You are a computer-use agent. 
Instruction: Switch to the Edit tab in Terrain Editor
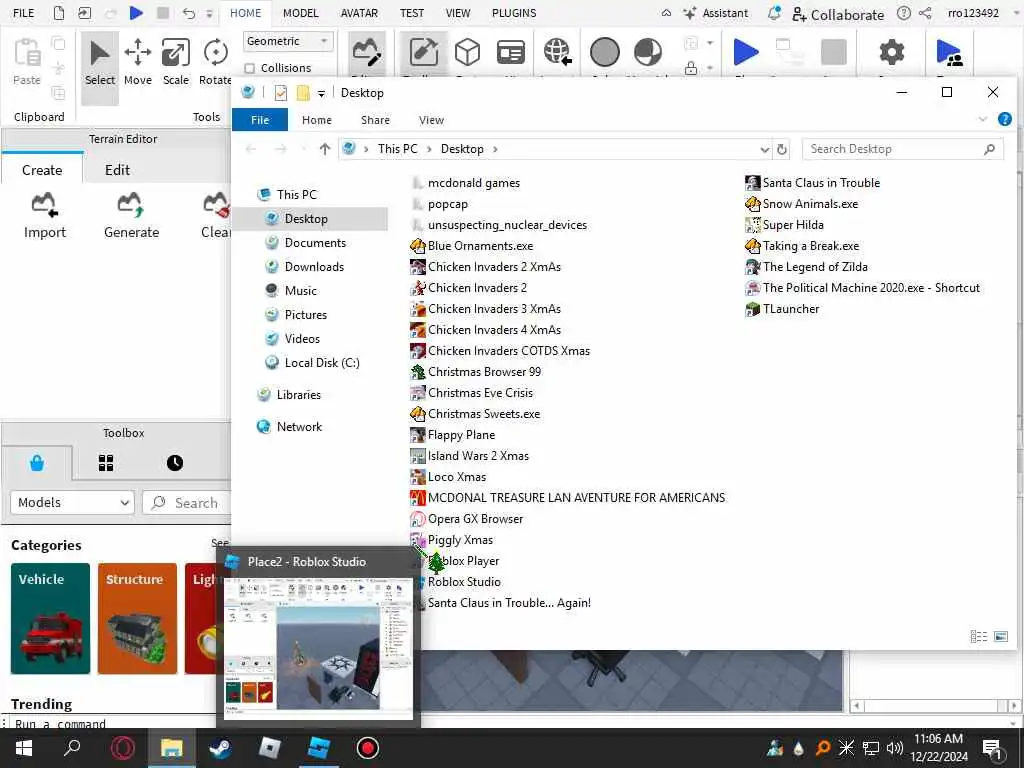[x=118, y=170]
